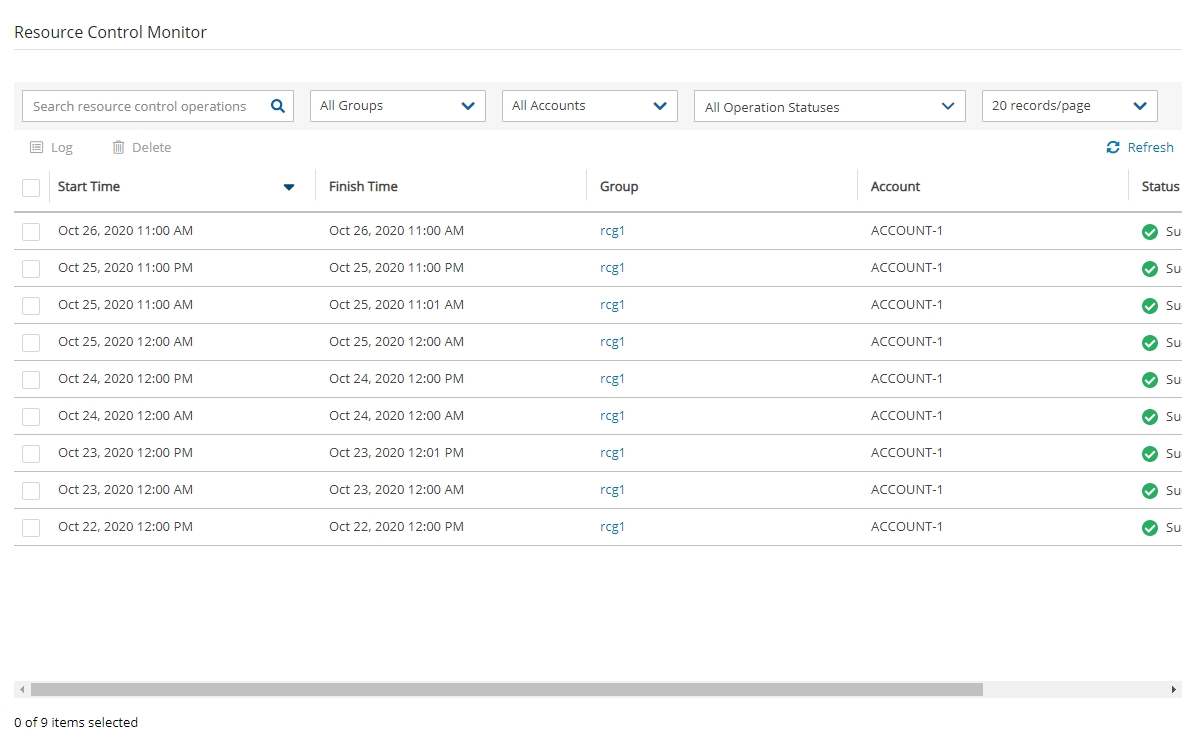
Task: Click success status icon for Oct 22 row
Action: coord(1150,528)
